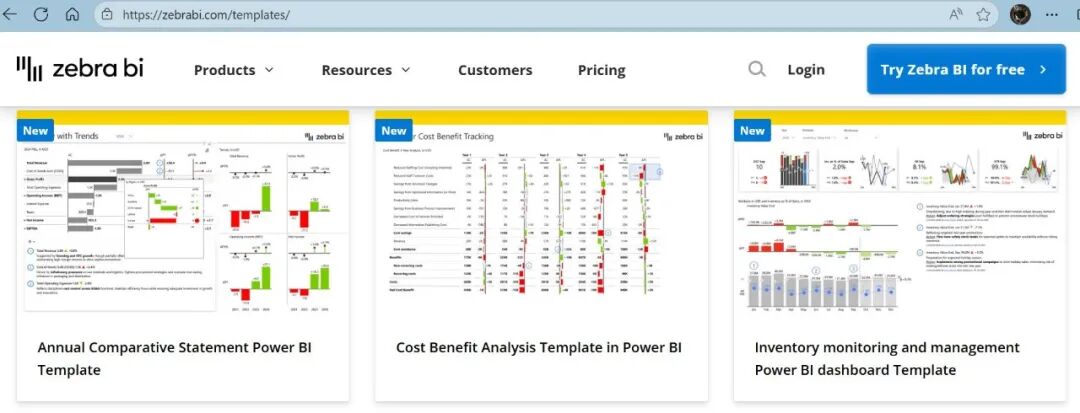Open the browser profile avatar
The height and width of the screenshot is (413, 1080).
(1020, 14)
